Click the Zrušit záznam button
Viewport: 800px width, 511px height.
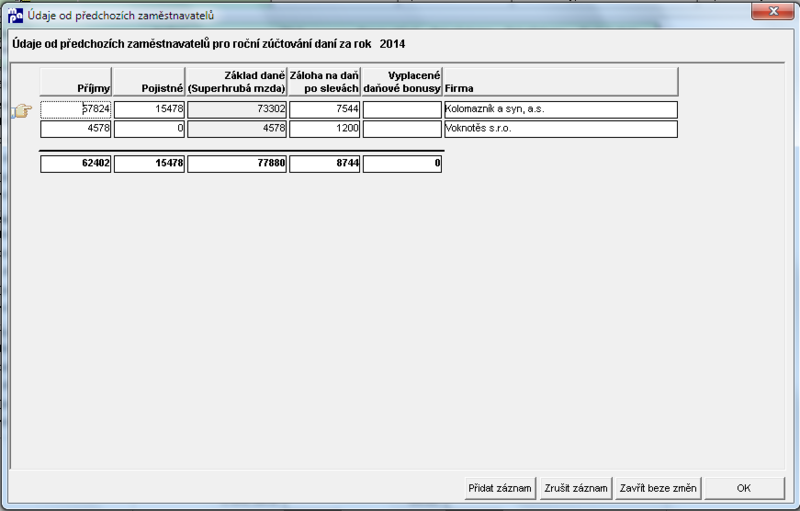click(x=576, y=488)
